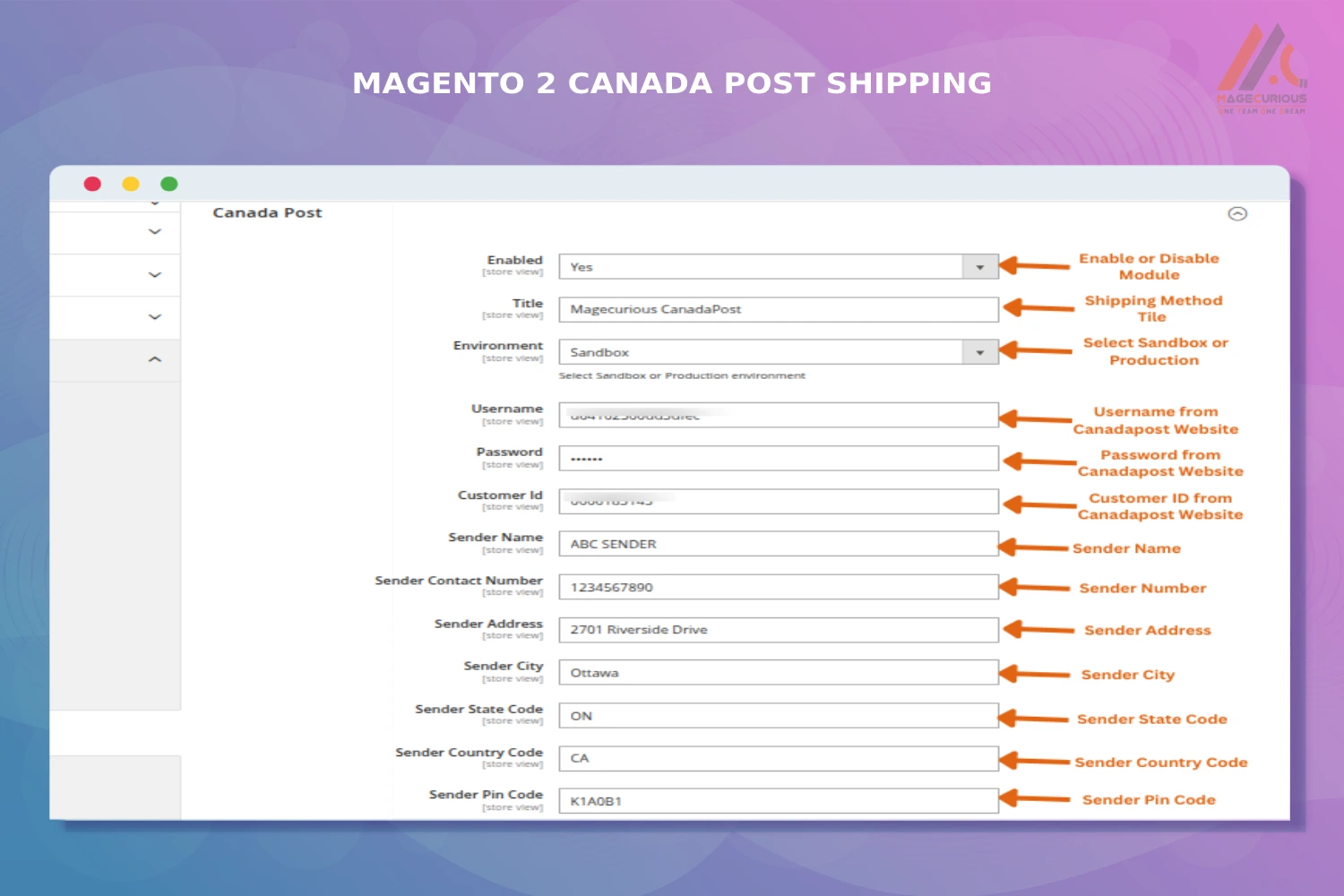Click the Sender Address field
Image resolution: width=1344 pixels, height=896 pixels.
778,630
